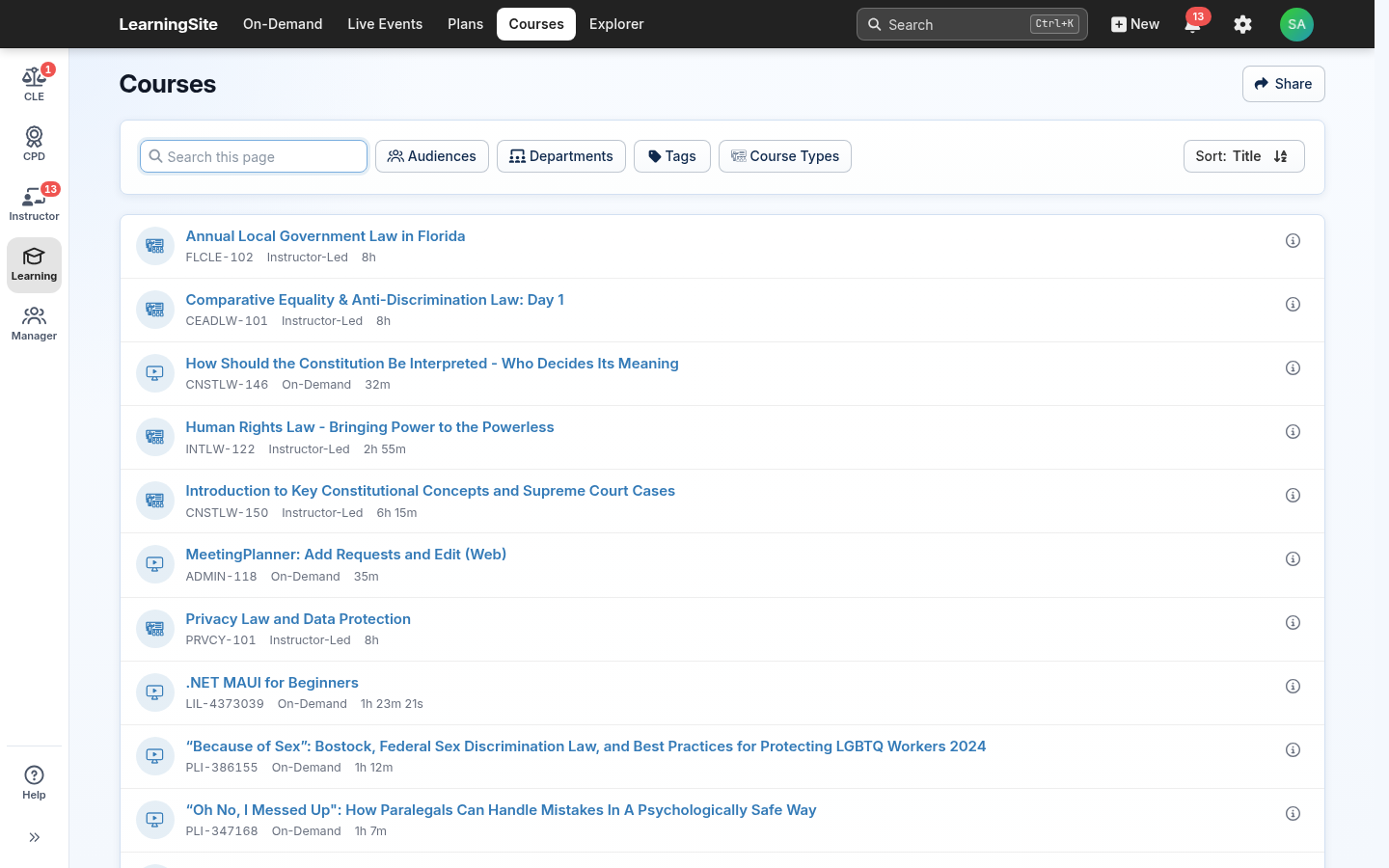Open the Help icon in sidebar

(34, 782)
